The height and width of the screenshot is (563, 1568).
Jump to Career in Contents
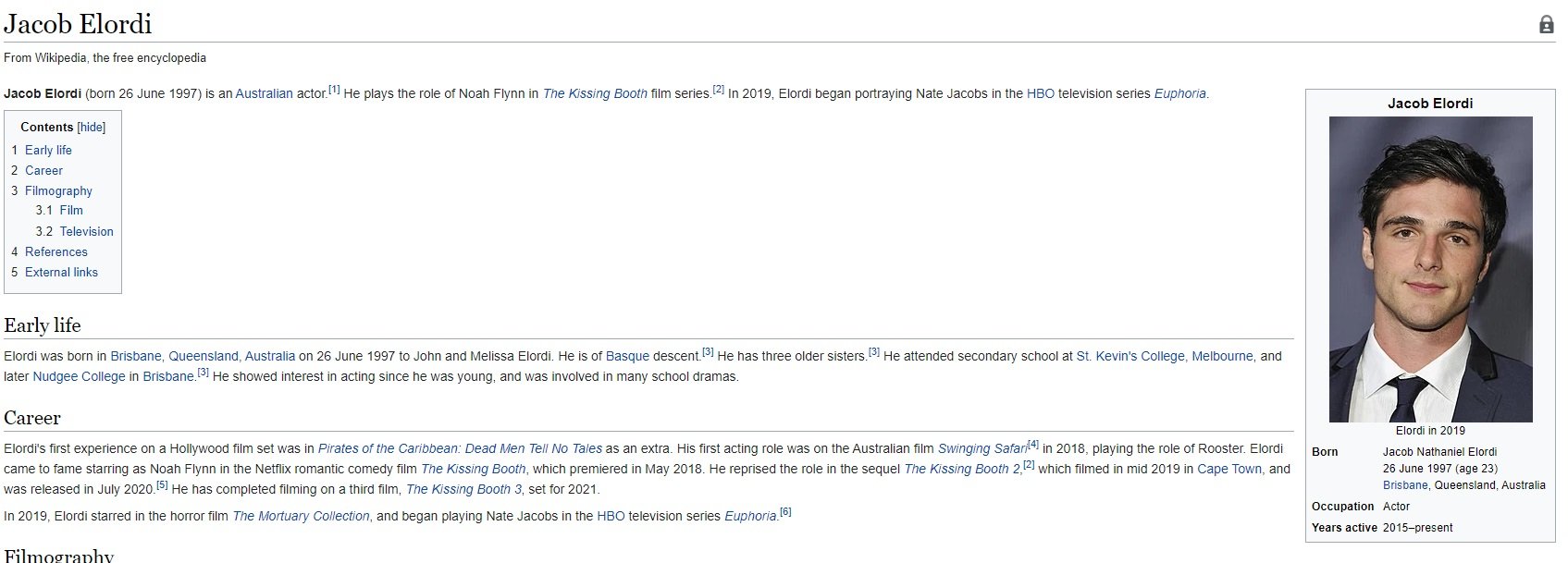point(43,170)
